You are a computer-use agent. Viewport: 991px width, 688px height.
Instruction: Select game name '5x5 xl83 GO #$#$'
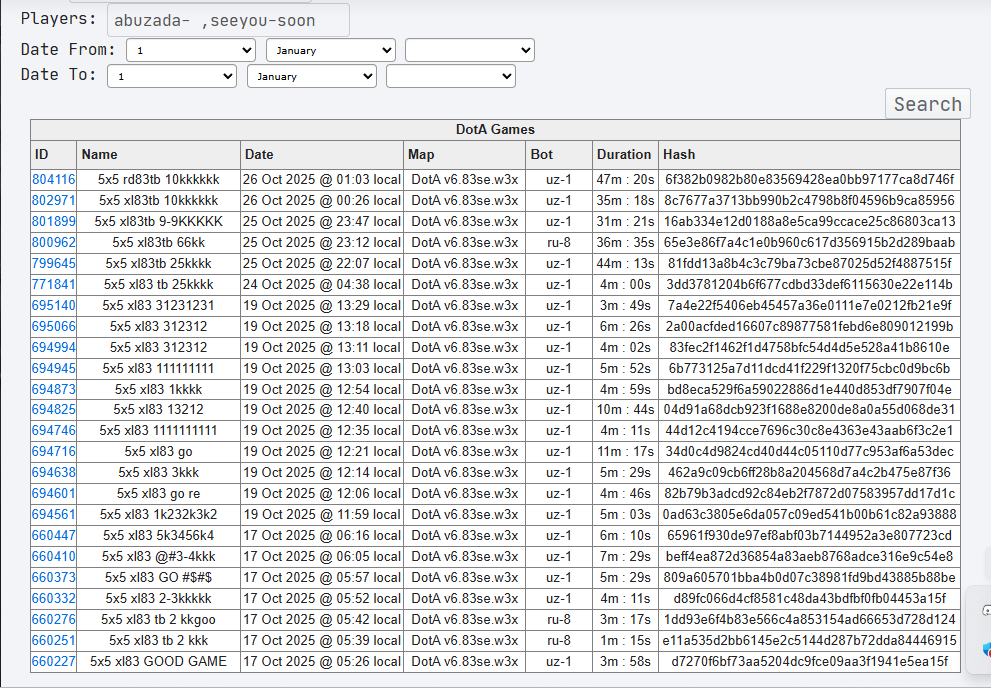point(159,577)
